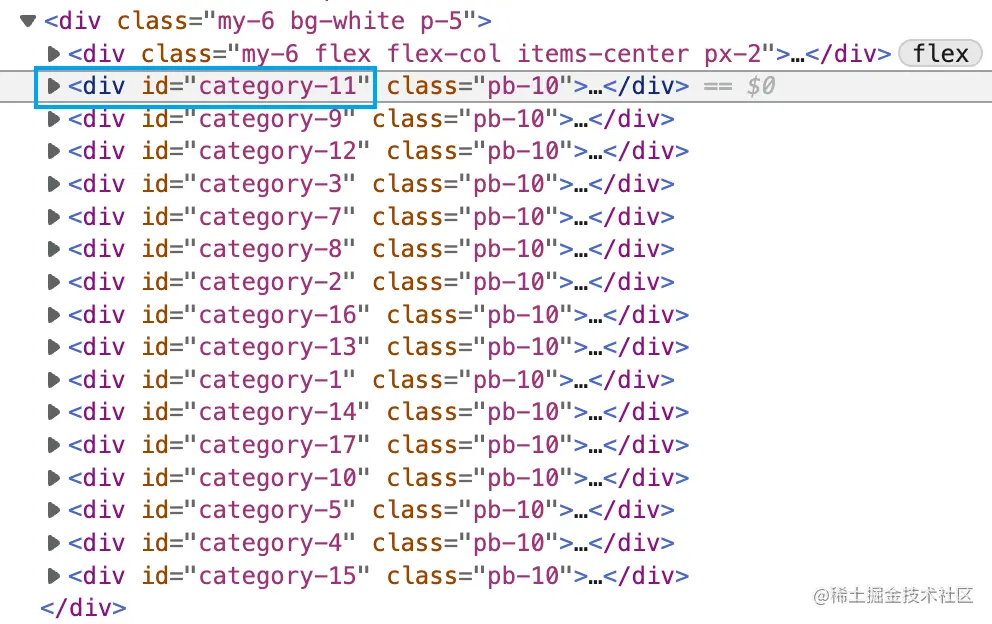Expand the category-2 div node
This screenshot has height=624, width=992.
(54, 282)
